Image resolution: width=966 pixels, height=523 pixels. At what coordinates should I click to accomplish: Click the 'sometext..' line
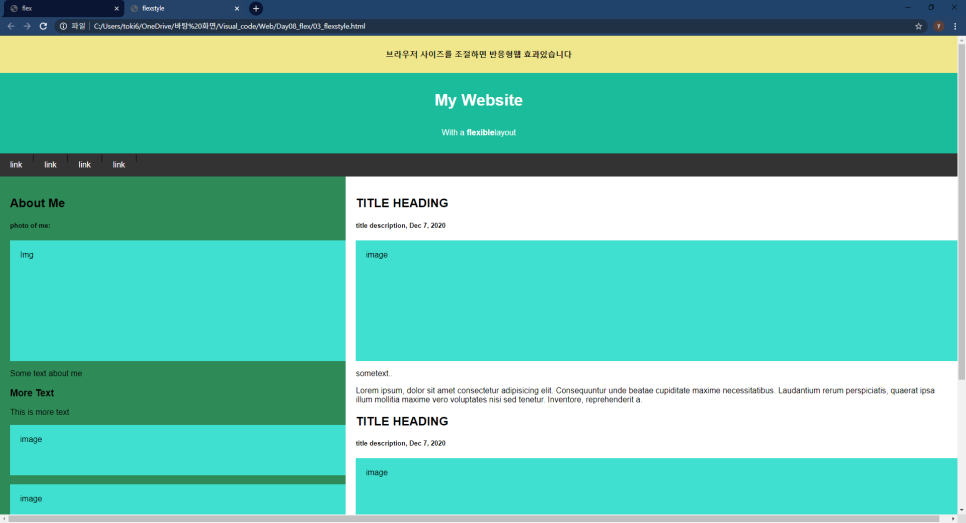374,373
